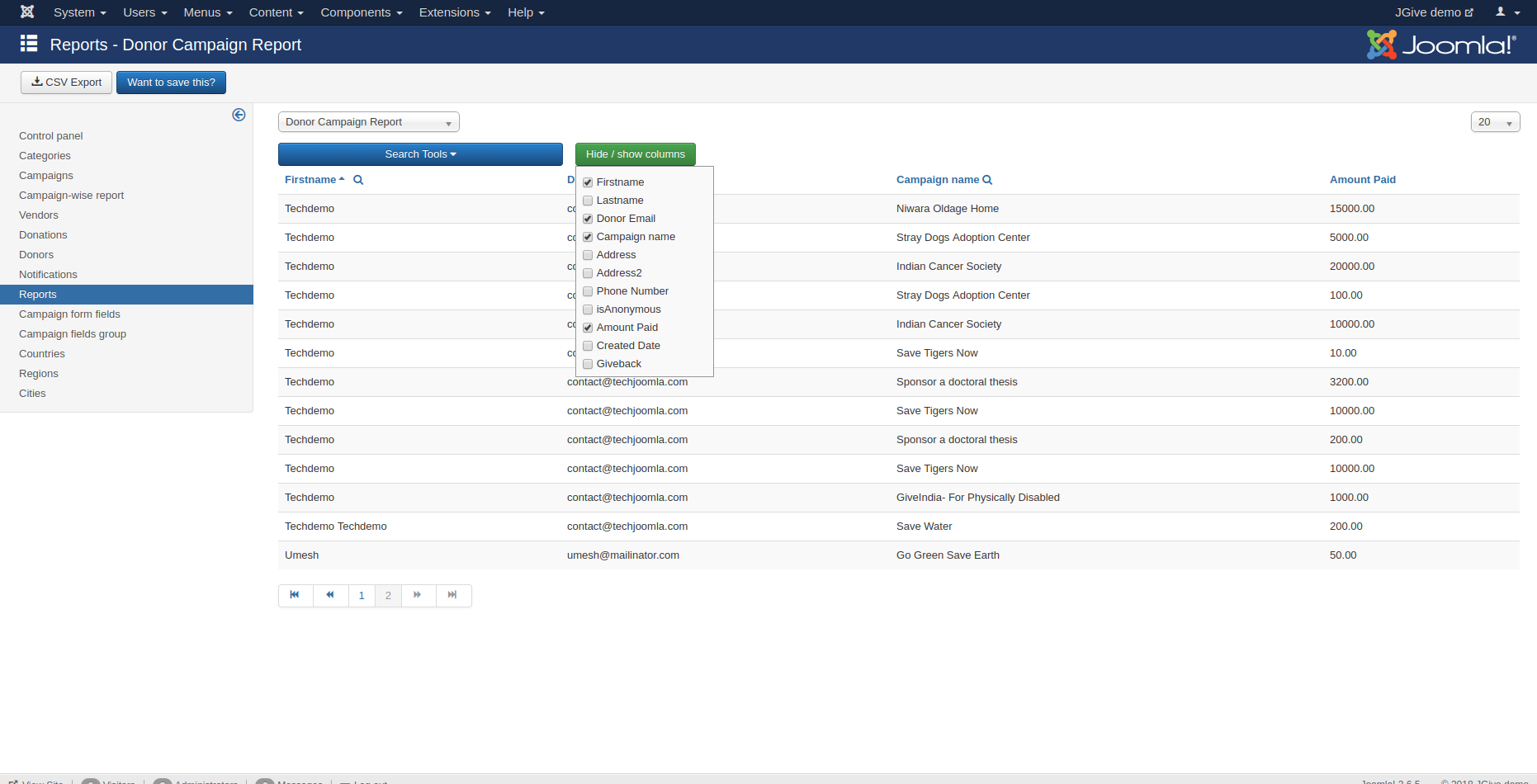This screenshot has height=784, width=1537.
Task: Open the user account icon menu
Action: coord(1507,12)
